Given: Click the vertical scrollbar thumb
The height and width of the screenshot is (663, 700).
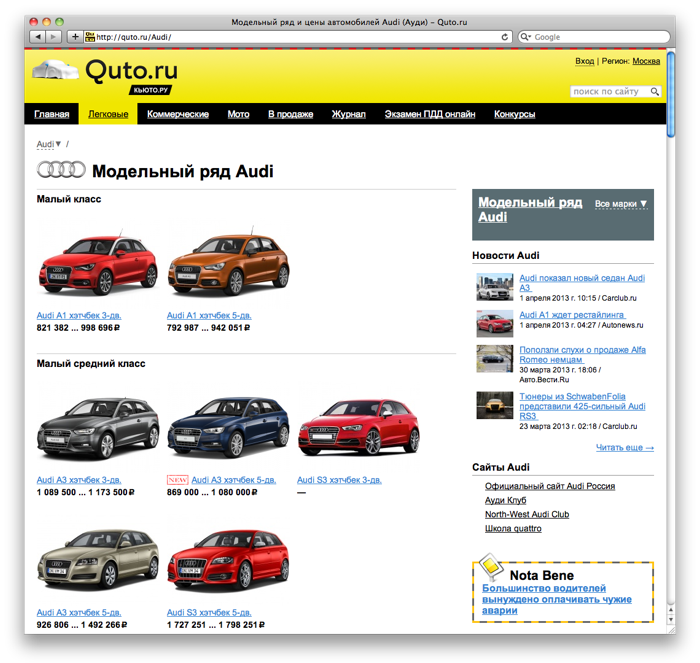Looking at the screenshot, I should point(671,95).
